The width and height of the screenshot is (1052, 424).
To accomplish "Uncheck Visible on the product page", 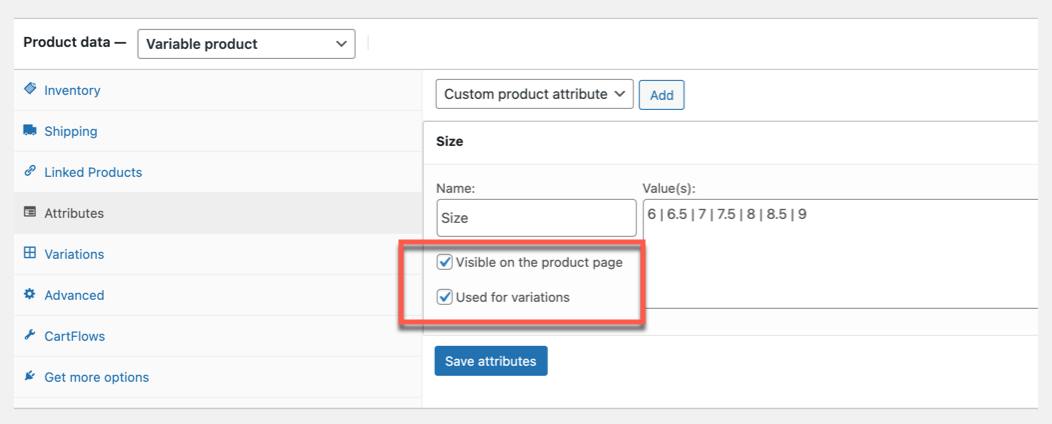I will pyautogui.click(x=445, y=262).
